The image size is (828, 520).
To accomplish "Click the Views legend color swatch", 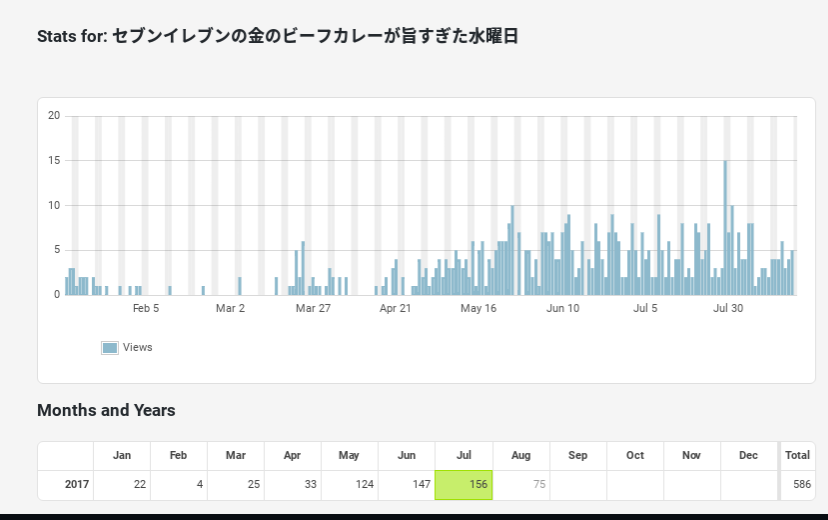I will tap(110, 347).
